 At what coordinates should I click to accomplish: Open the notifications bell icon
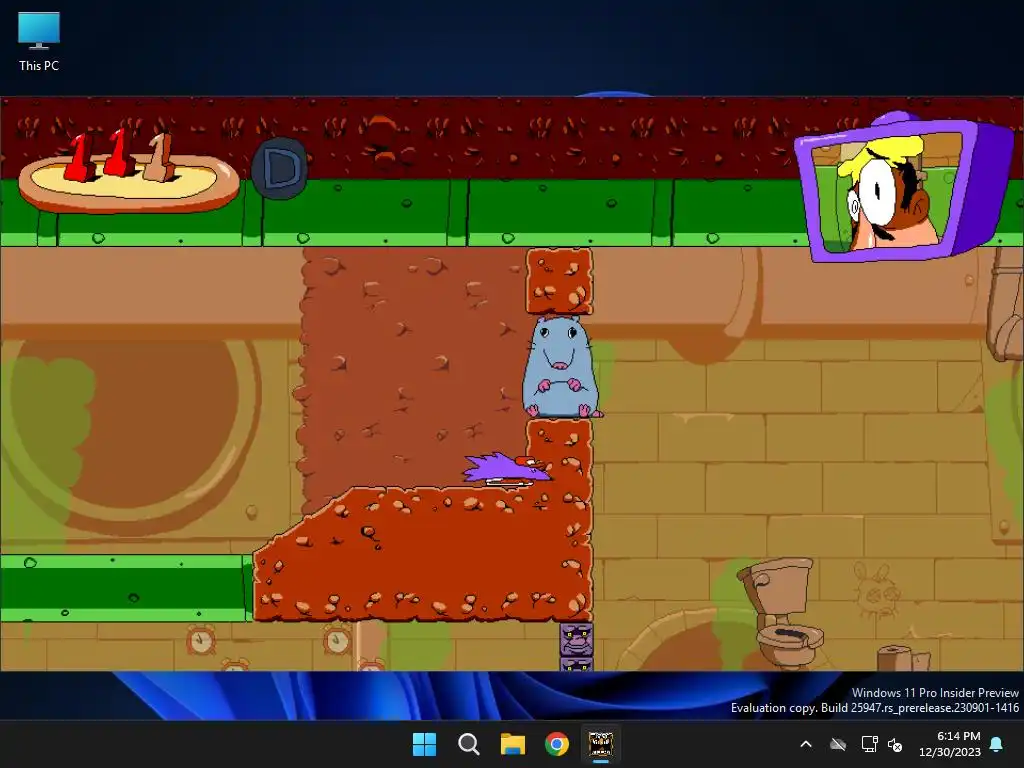coord(997,744)
